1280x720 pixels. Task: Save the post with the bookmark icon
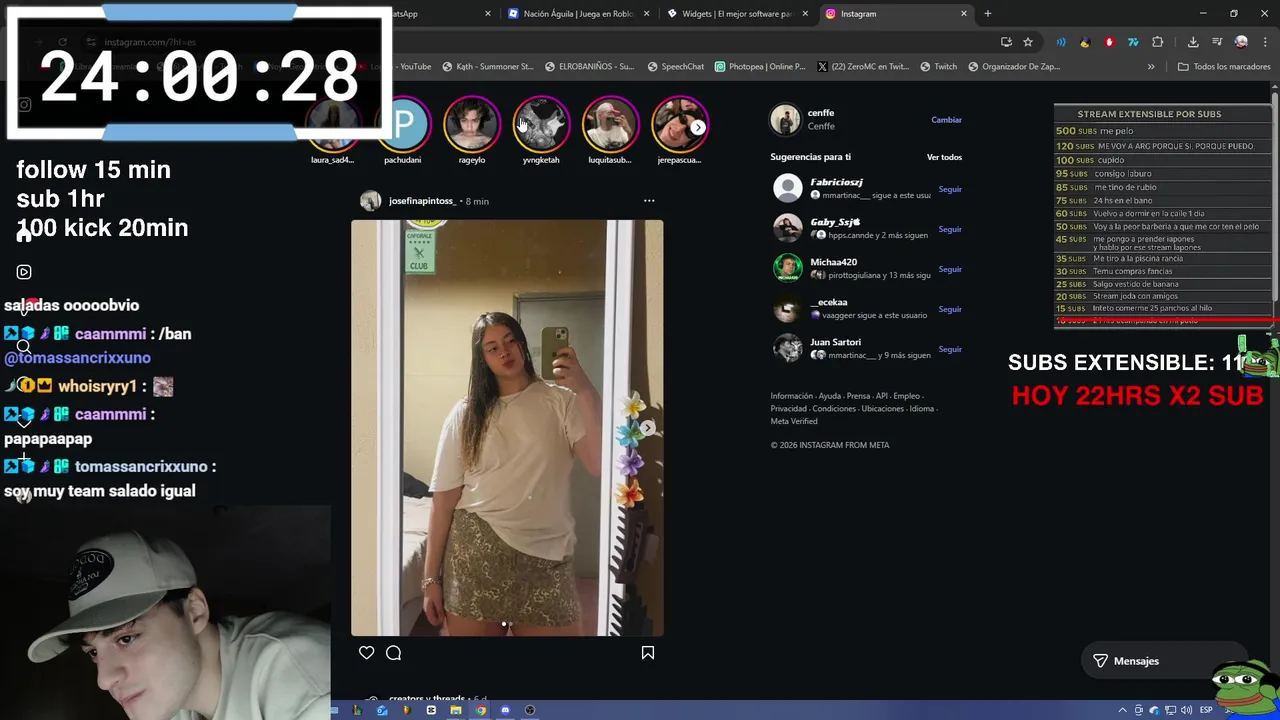[648, 653]
